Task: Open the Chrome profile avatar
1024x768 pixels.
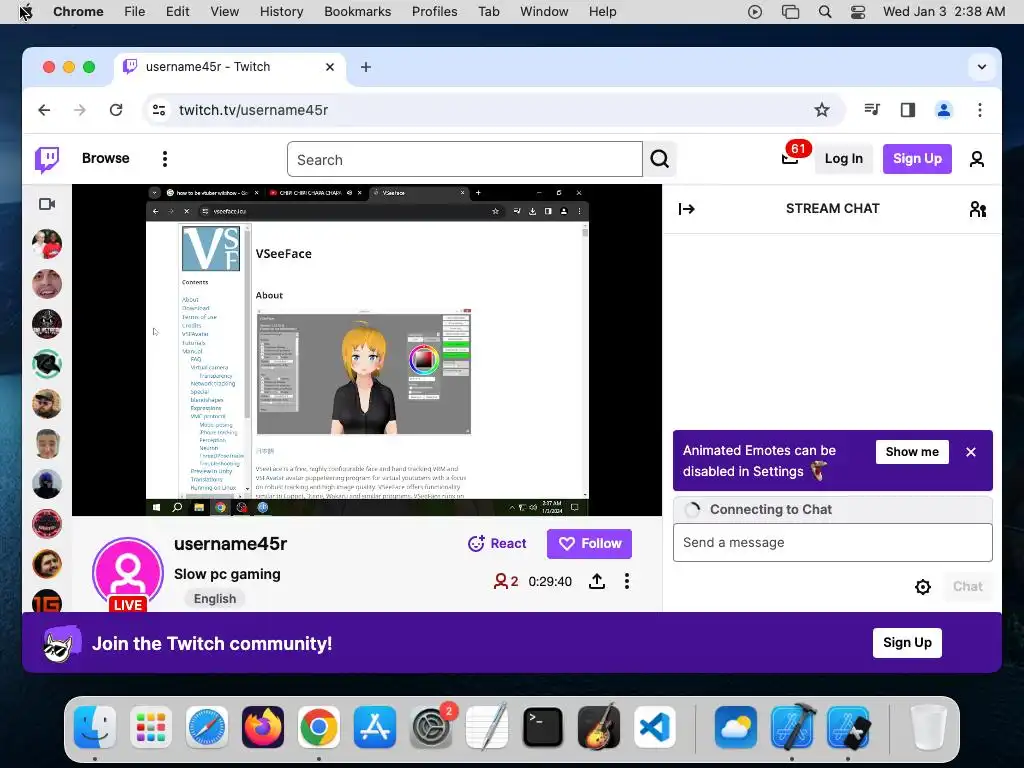Action: (944, 110)
